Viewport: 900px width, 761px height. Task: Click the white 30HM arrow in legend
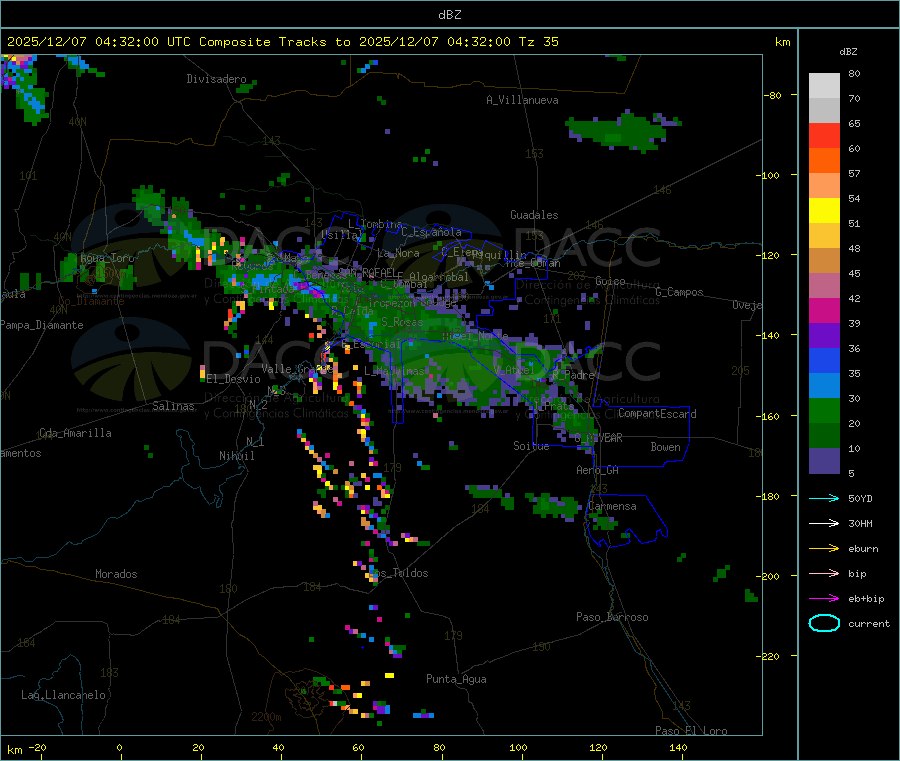click(x=824, y=523)
